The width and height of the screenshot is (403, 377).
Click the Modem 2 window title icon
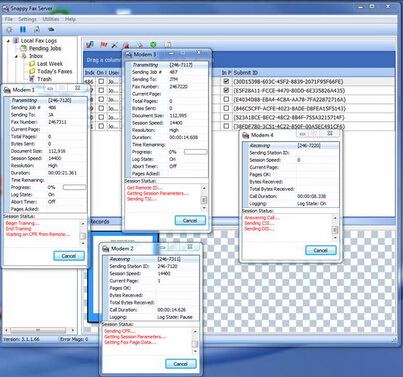106,249
